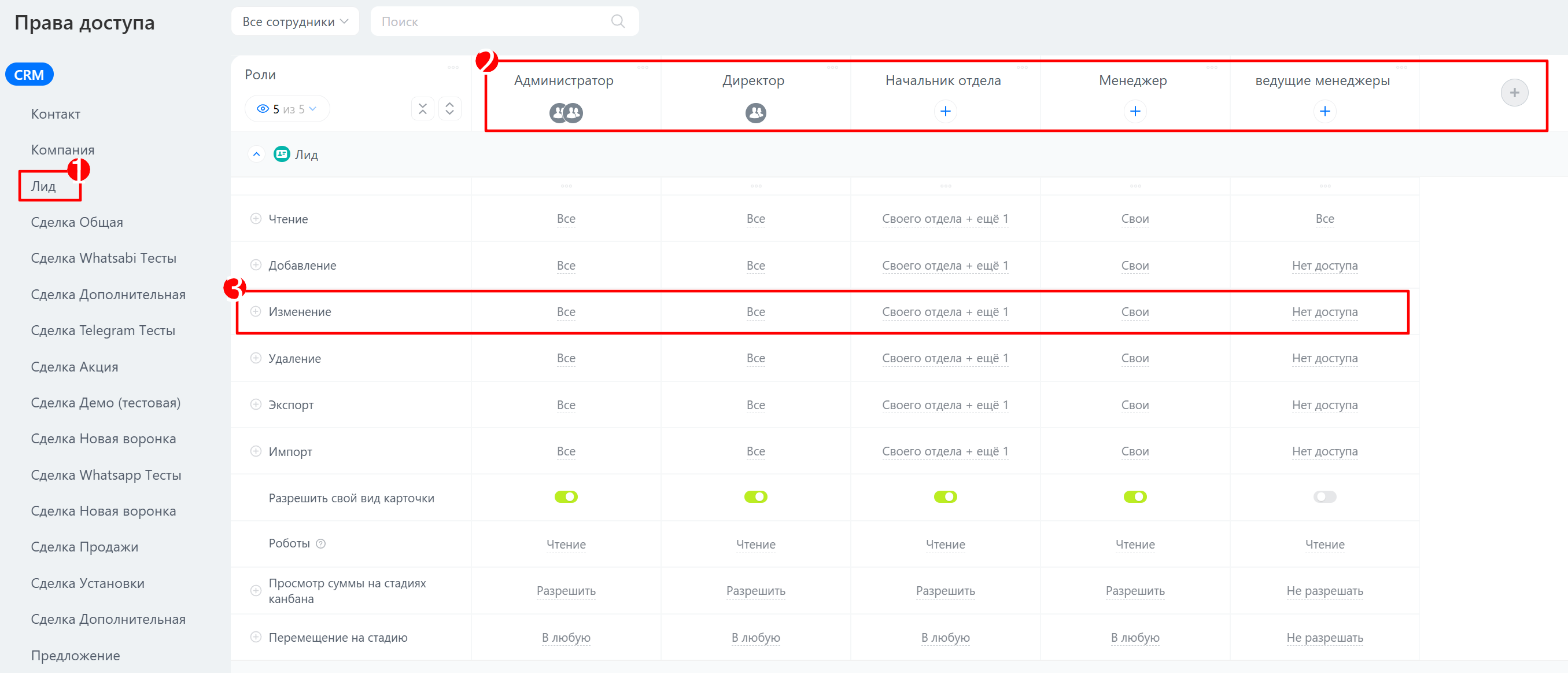Open Администратор role user avatars
Screen dimensions: 1568x673
click(x=566, y=113)
